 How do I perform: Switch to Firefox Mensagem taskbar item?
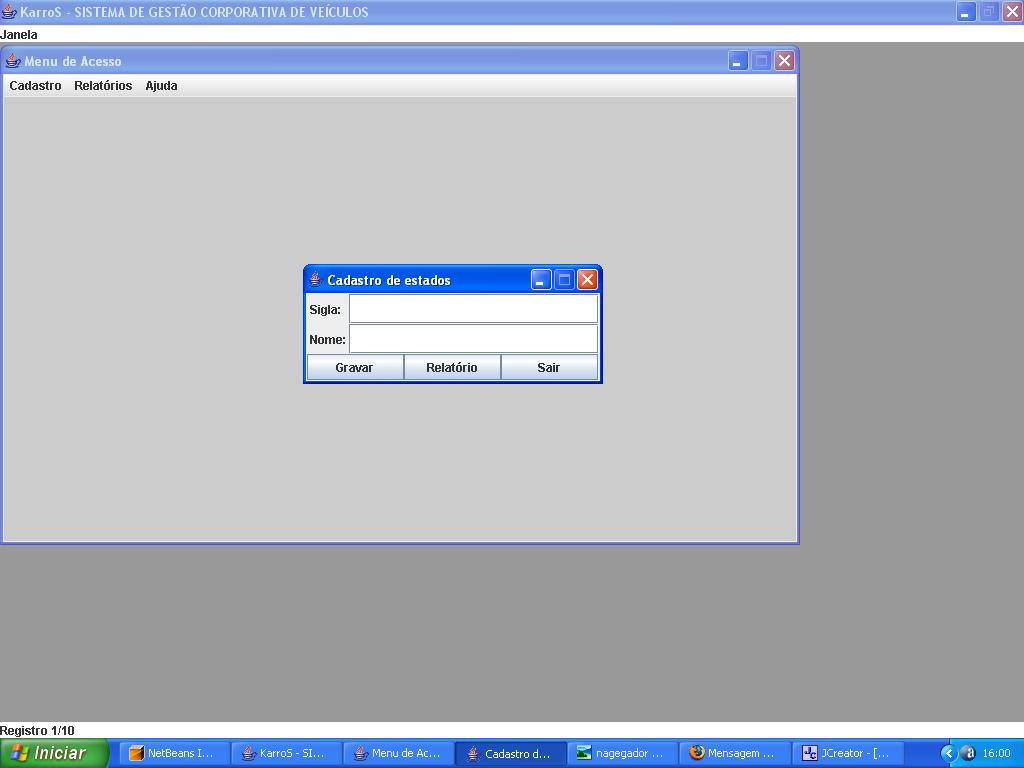click(x=735, y=753)
